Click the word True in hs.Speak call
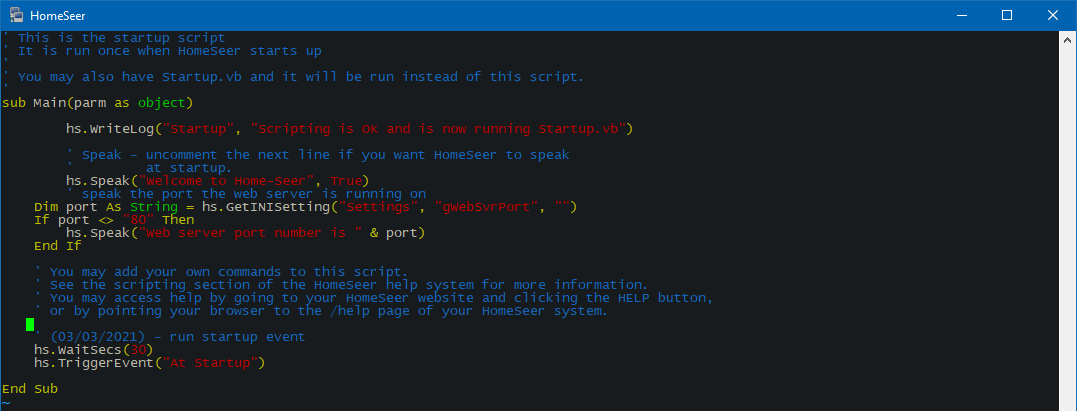 coord(346,181)
